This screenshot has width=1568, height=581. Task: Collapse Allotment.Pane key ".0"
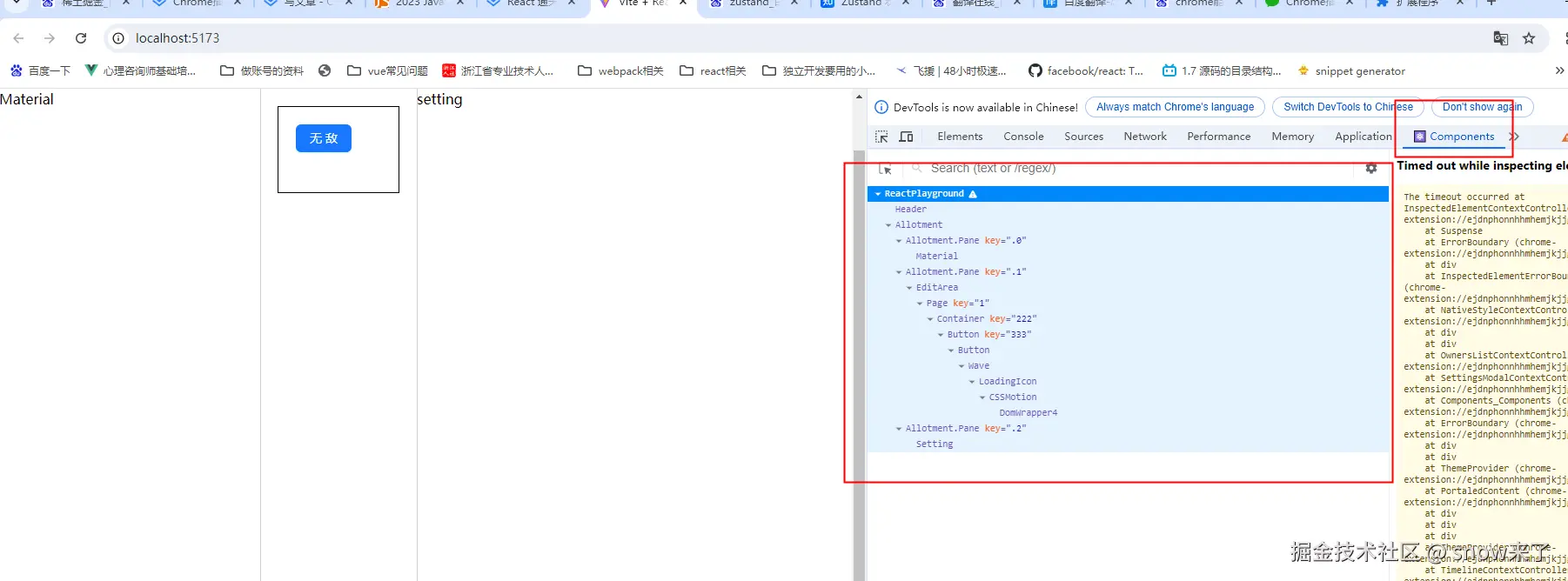tap(899, 241)
